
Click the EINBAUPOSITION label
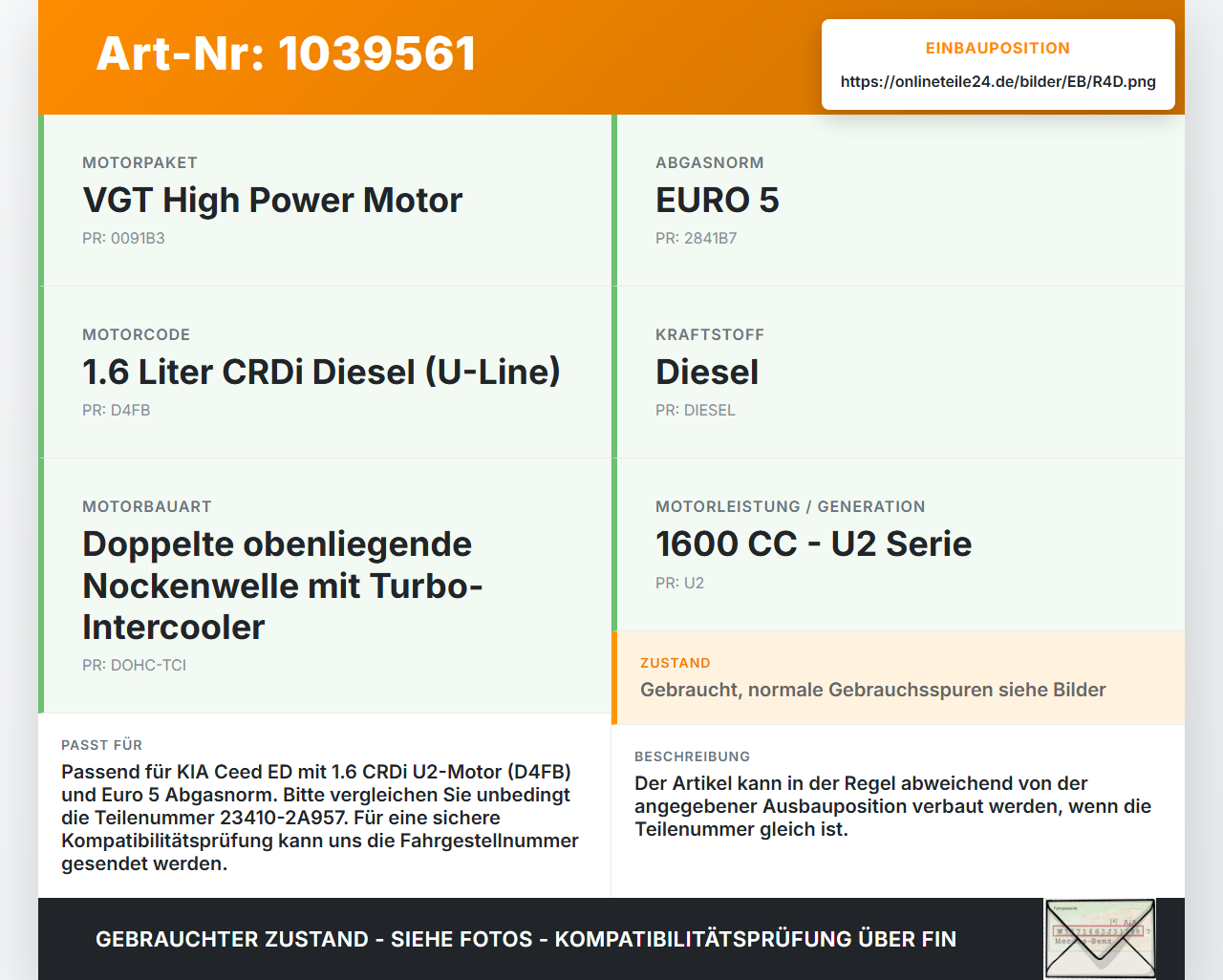998,48
